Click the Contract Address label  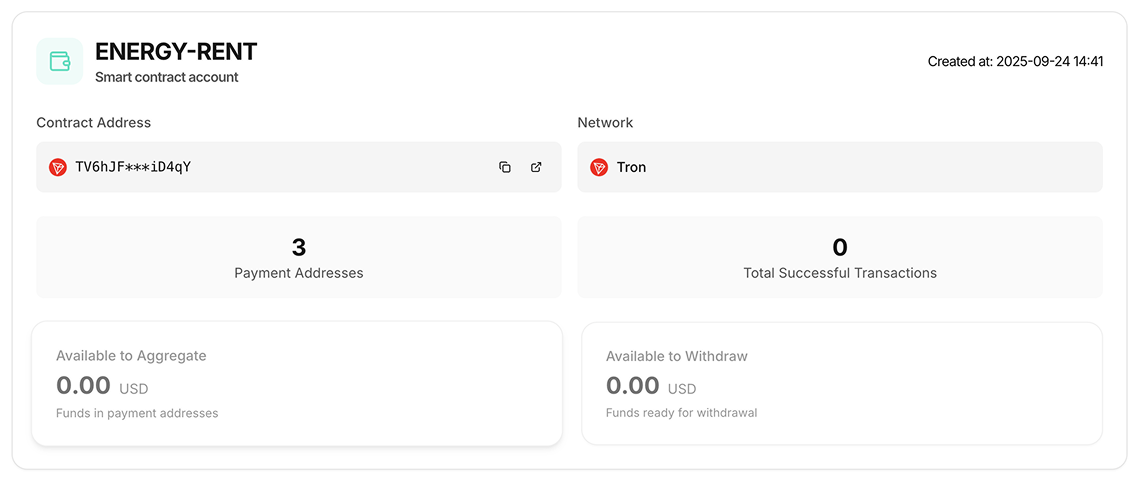click(x=94, y=123)
